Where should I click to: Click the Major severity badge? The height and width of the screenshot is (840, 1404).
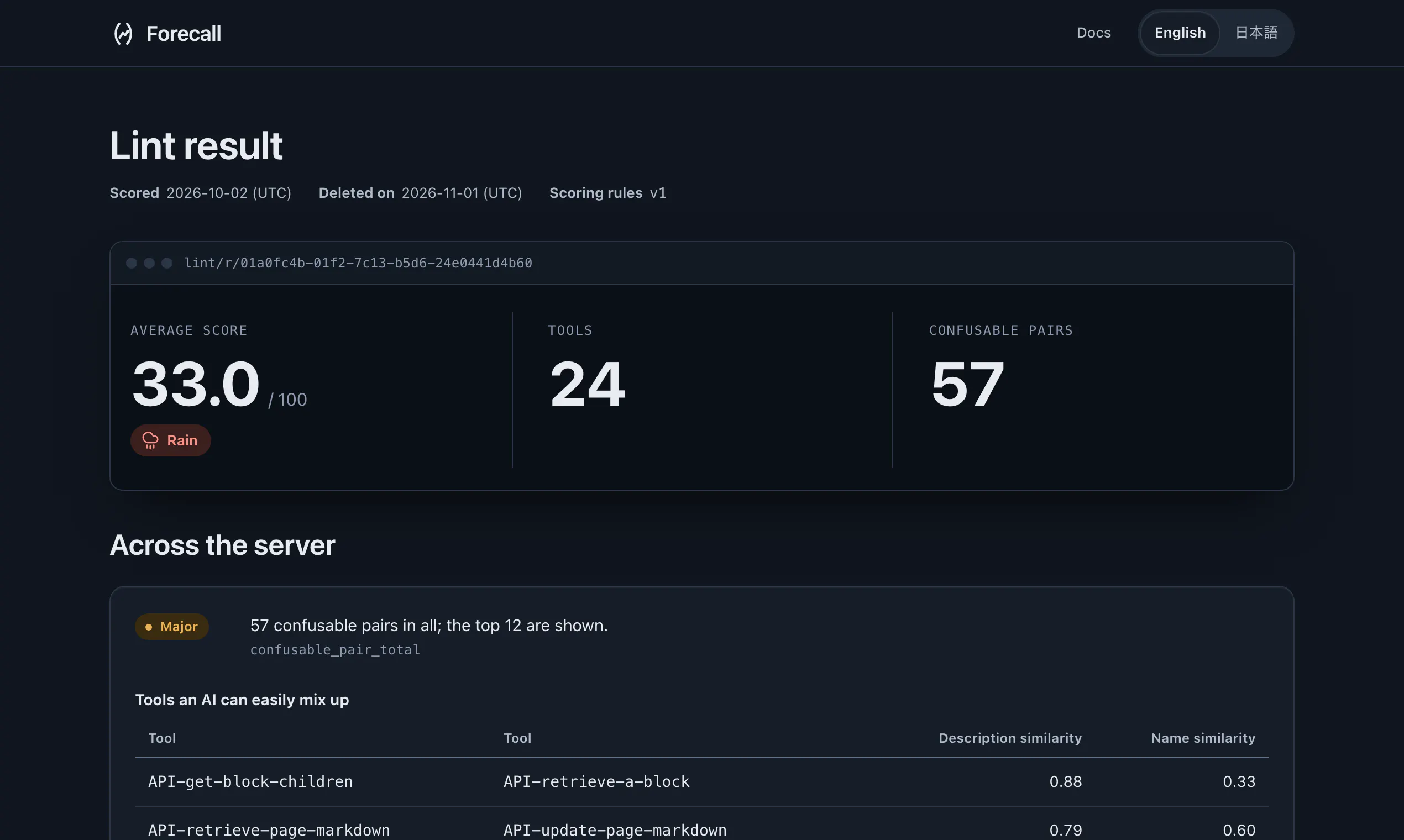click(171, 627)
